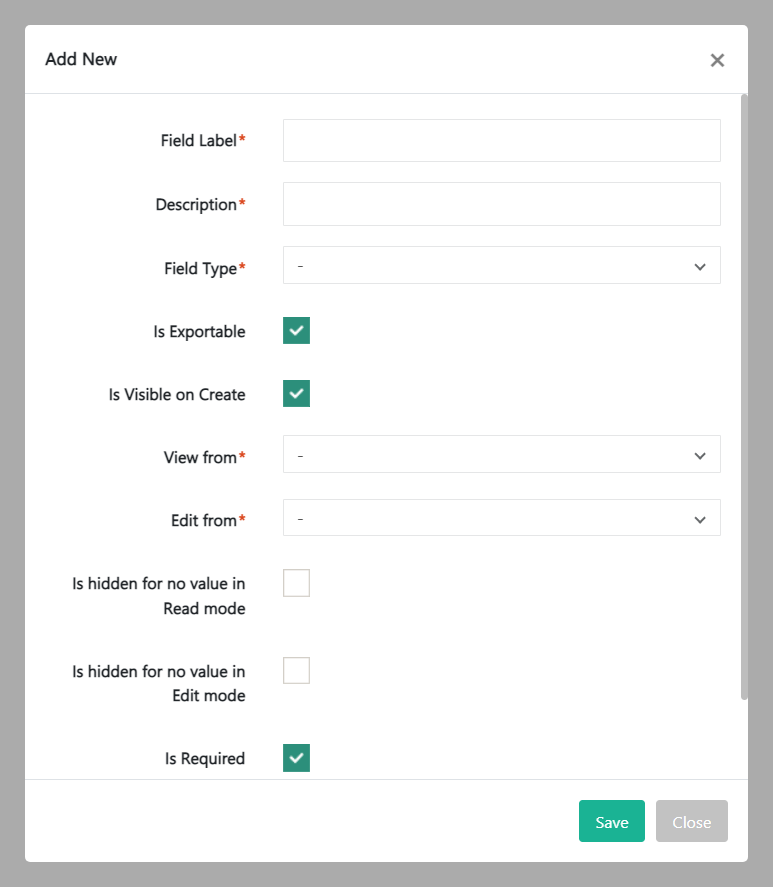This screenshot has height=887, width=773.
Task: Click the Description text input
Action: coord(501,204)
